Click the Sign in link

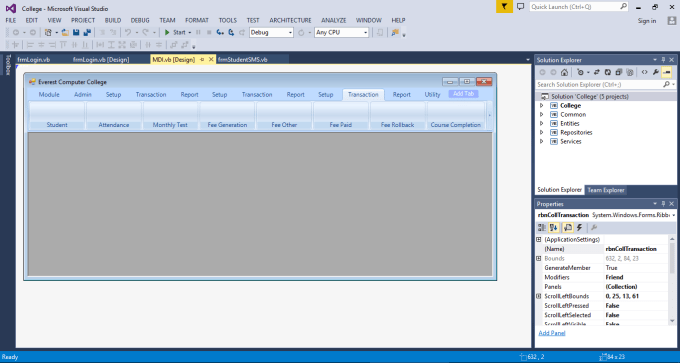pyautogui.click(x=647, y=20)
